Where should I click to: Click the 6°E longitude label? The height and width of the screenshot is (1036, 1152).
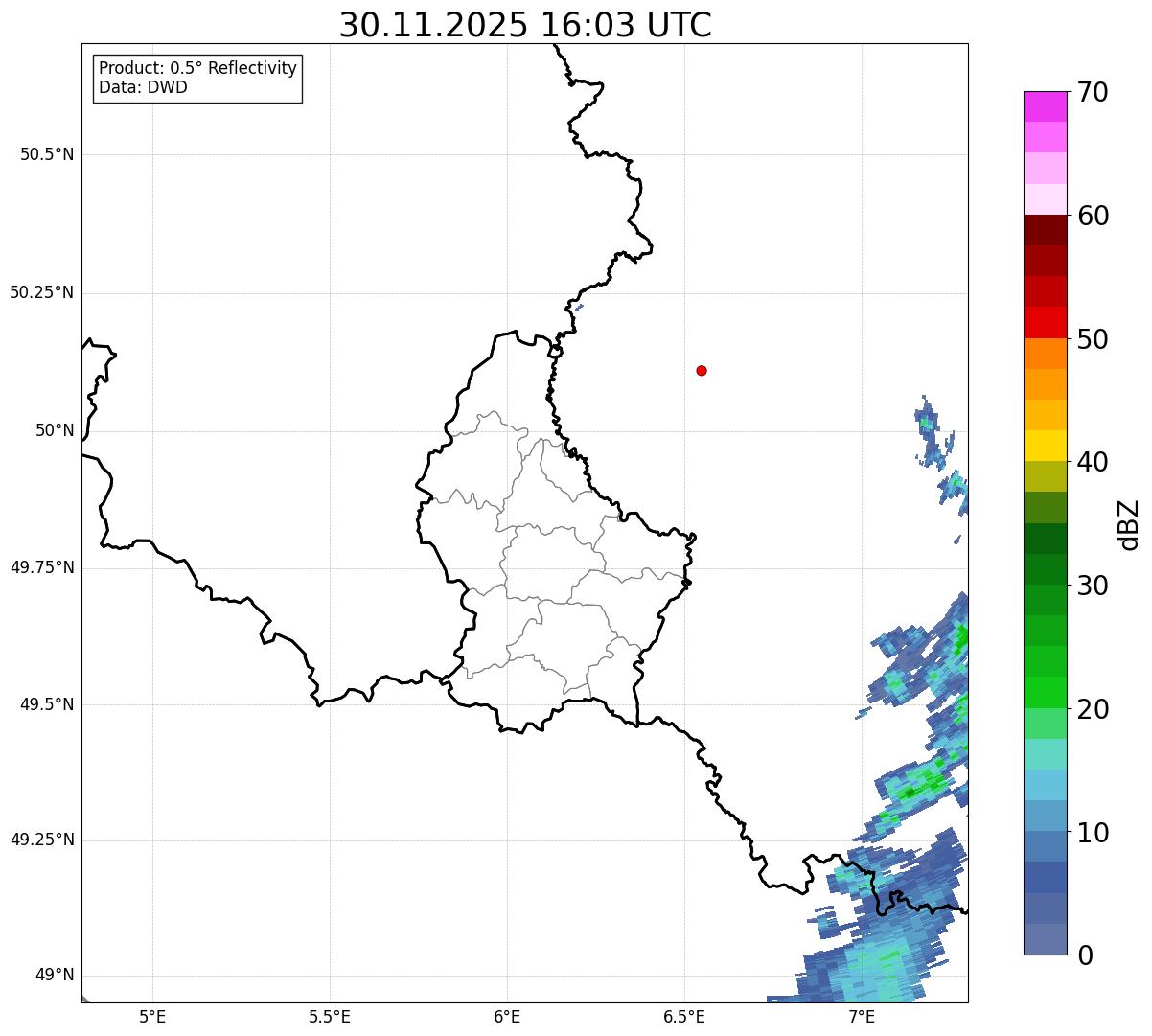click(507, 1018)
